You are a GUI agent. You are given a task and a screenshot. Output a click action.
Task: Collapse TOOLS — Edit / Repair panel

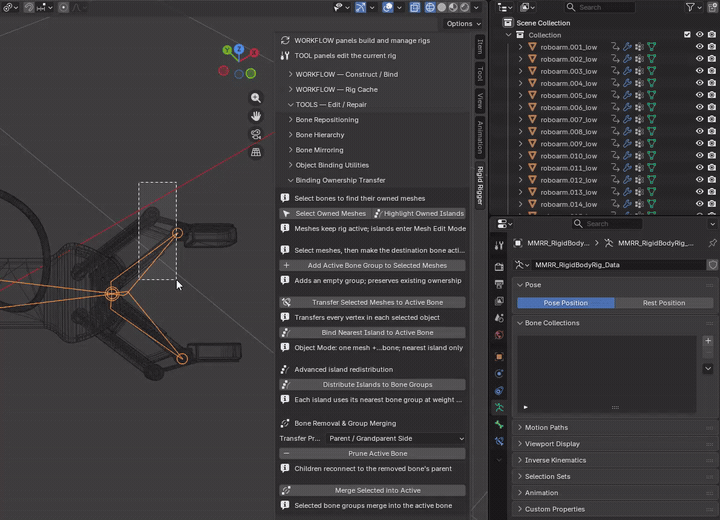click(331, 105)
